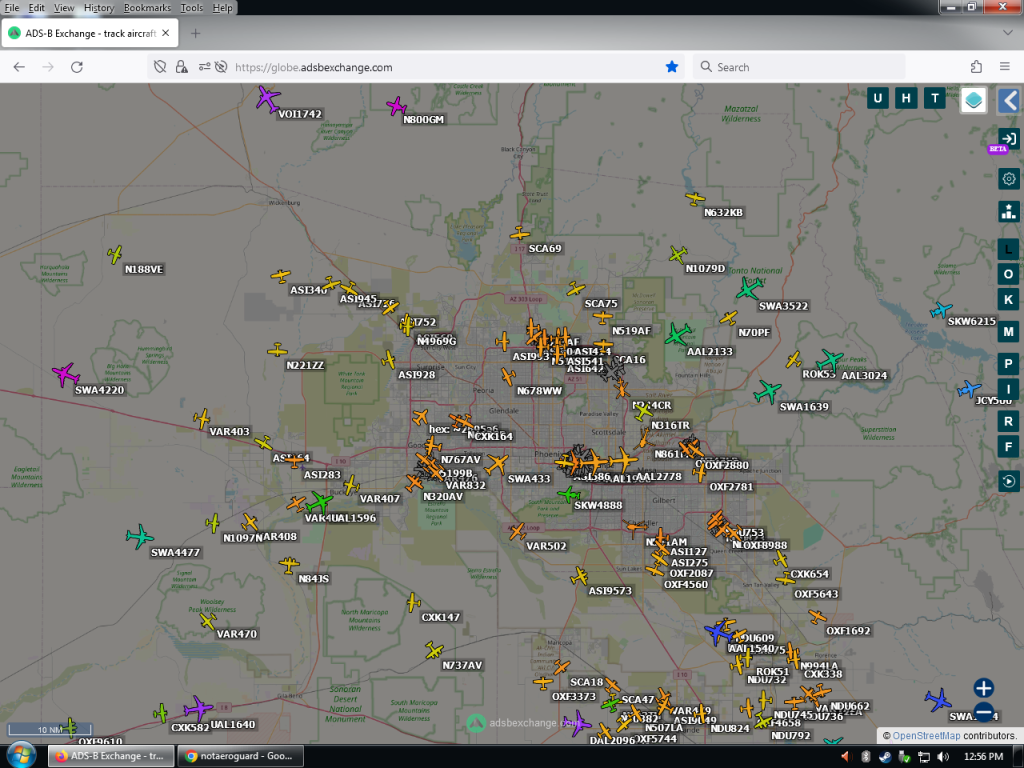The image size is (1024, 768).
Task: Open the extensions puzzle icon
Action: point(976,67)
